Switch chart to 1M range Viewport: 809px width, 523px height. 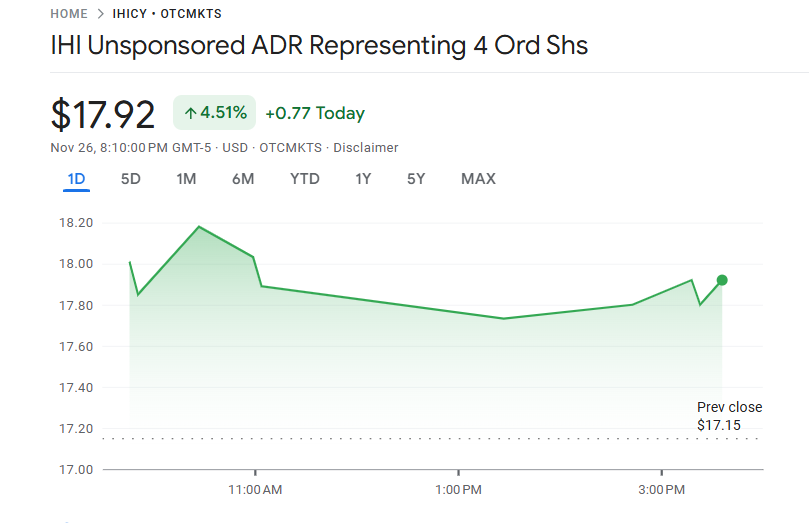point(186,179)
